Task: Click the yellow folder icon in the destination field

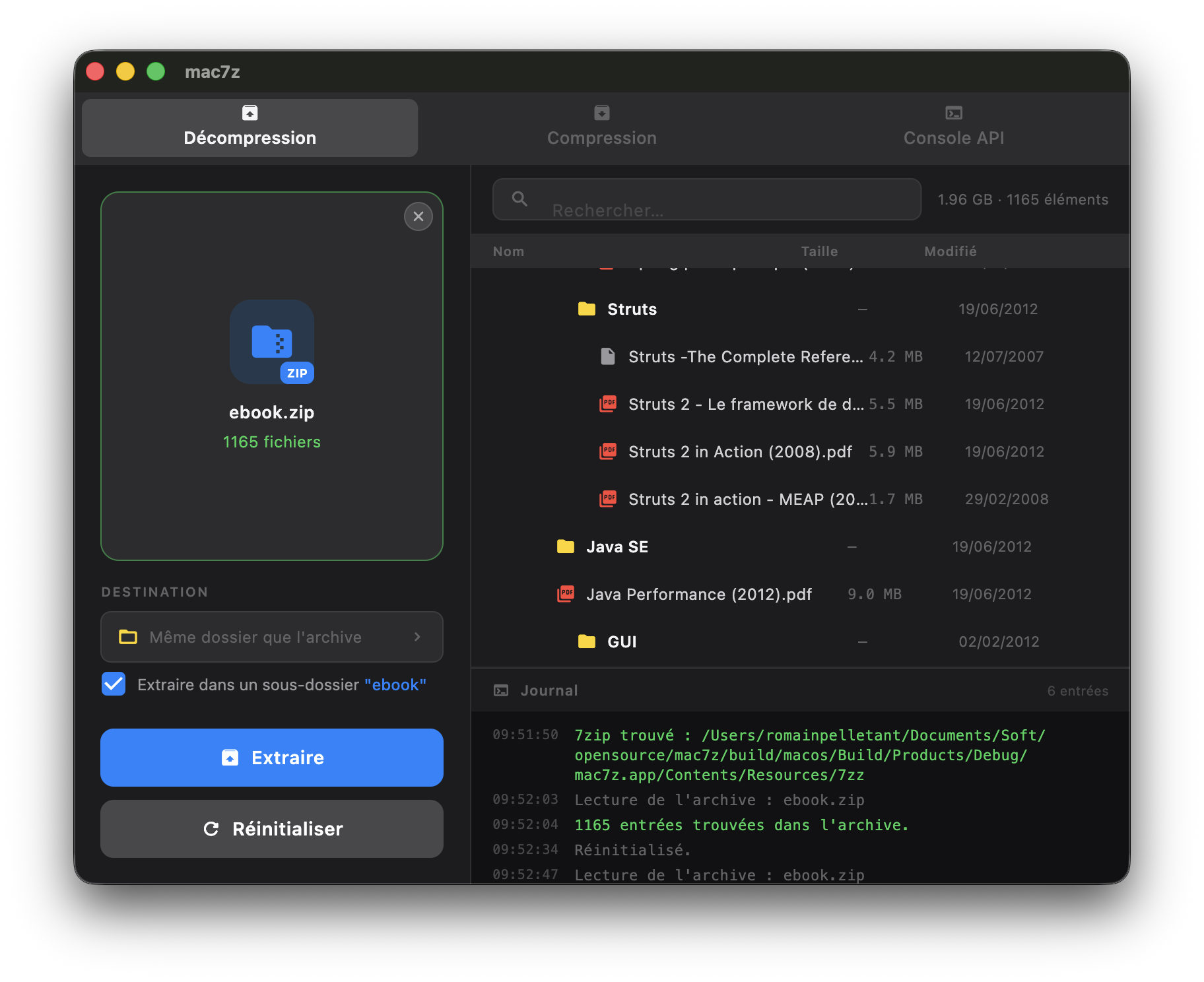Action: (128, 637)
